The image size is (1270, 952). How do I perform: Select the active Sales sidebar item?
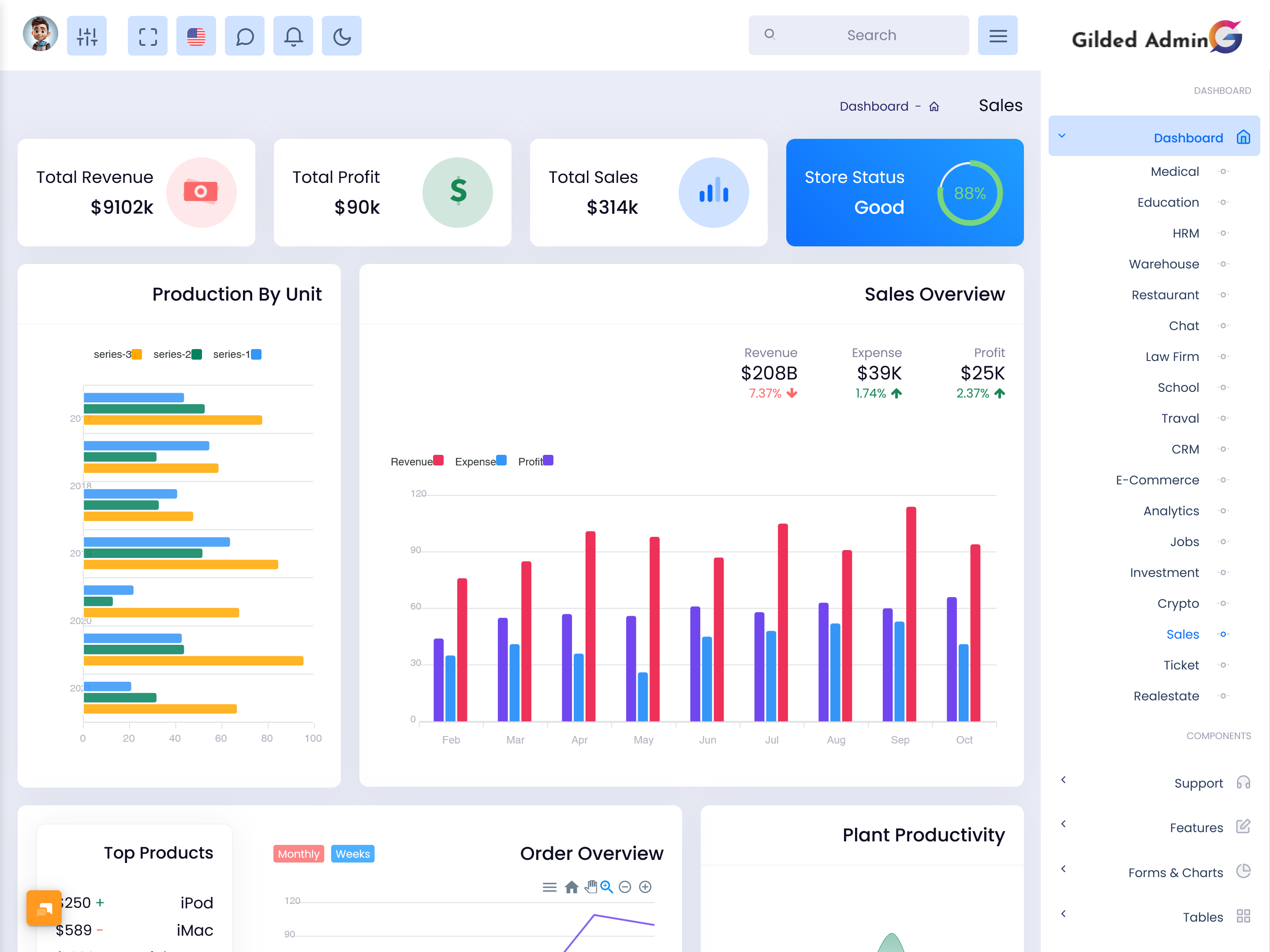click(1182, 635)
